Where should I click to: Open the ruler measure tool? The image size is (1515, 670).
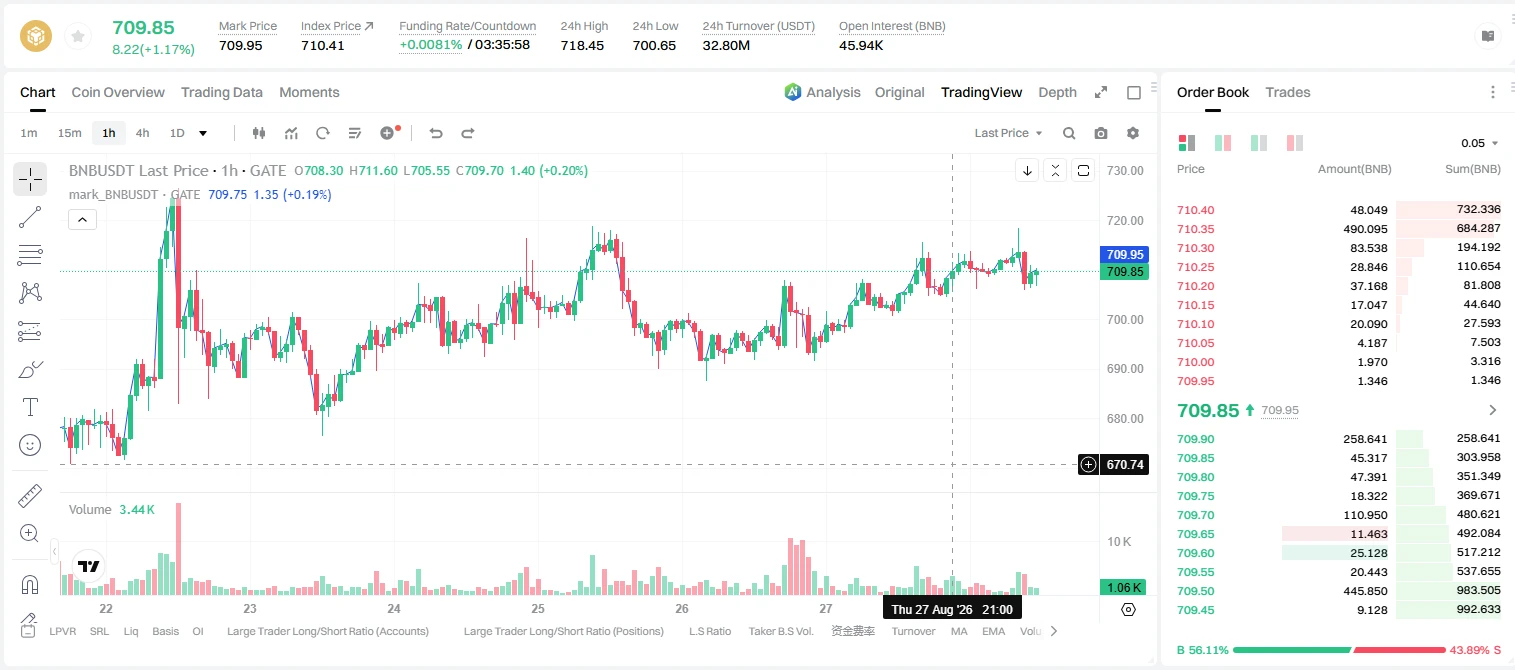coord(30,496)
